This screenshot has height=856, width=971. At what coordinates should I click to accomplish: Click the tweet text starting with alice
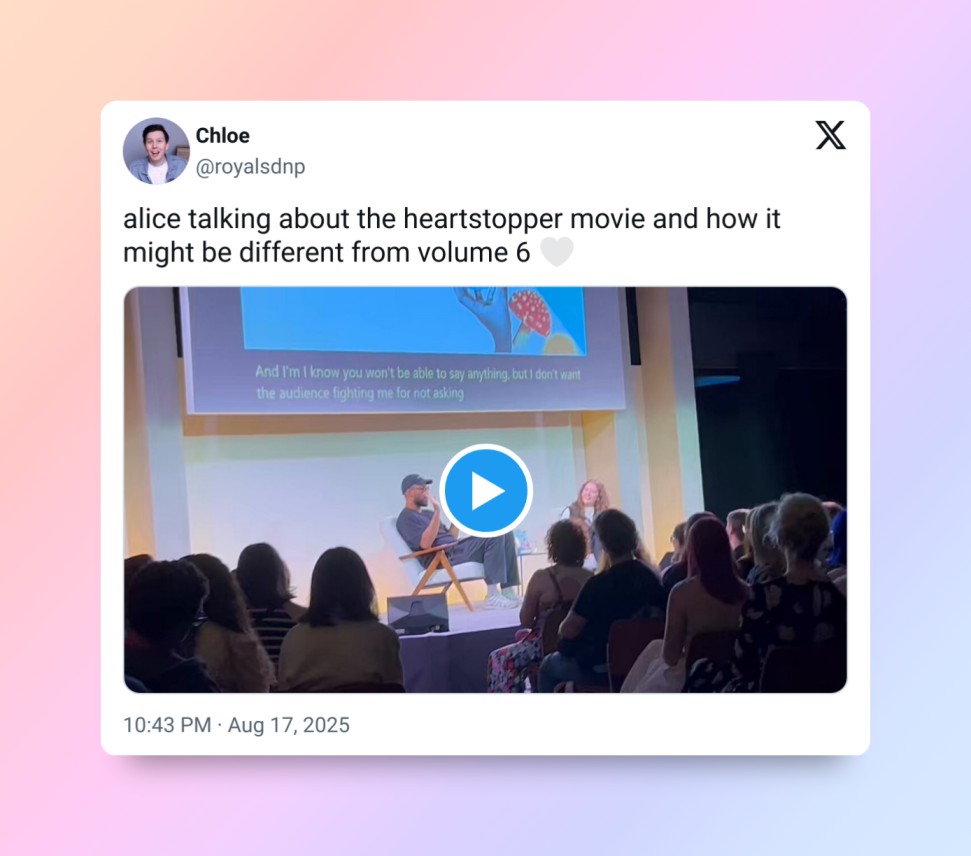[451, 236]
